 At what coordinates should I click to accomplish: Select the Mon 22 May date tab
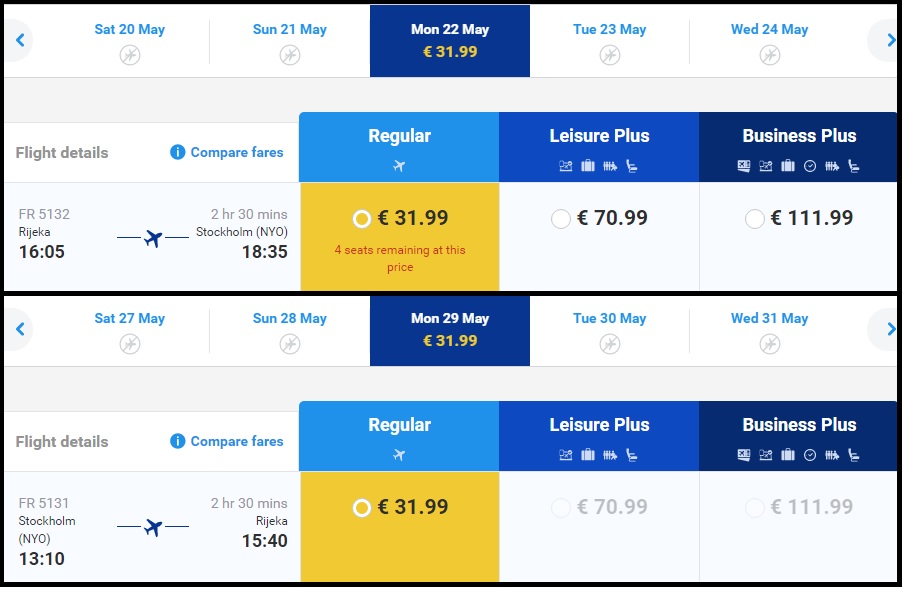[x=450, y=40]
